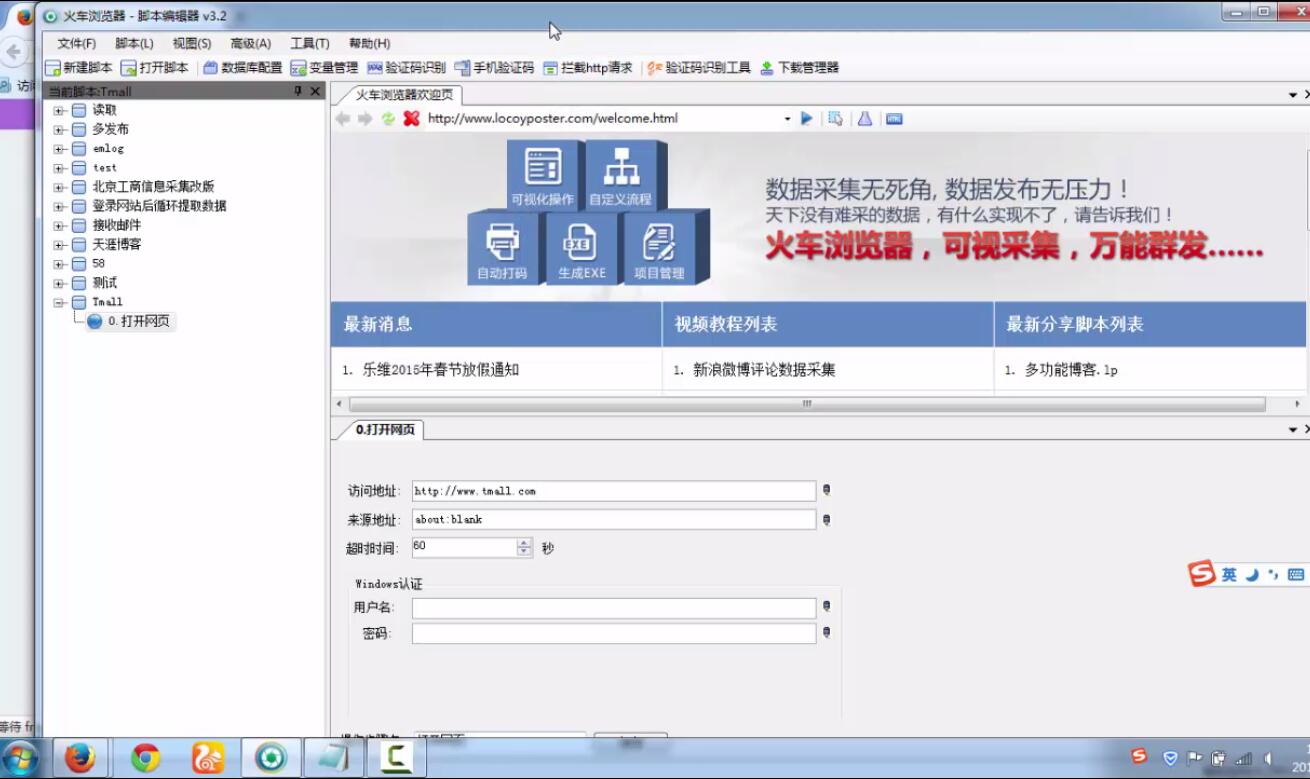Viewport: 1310px width, 779px height.
Task: Click the green refresh page icon
Action: click(x=388, y=118)
